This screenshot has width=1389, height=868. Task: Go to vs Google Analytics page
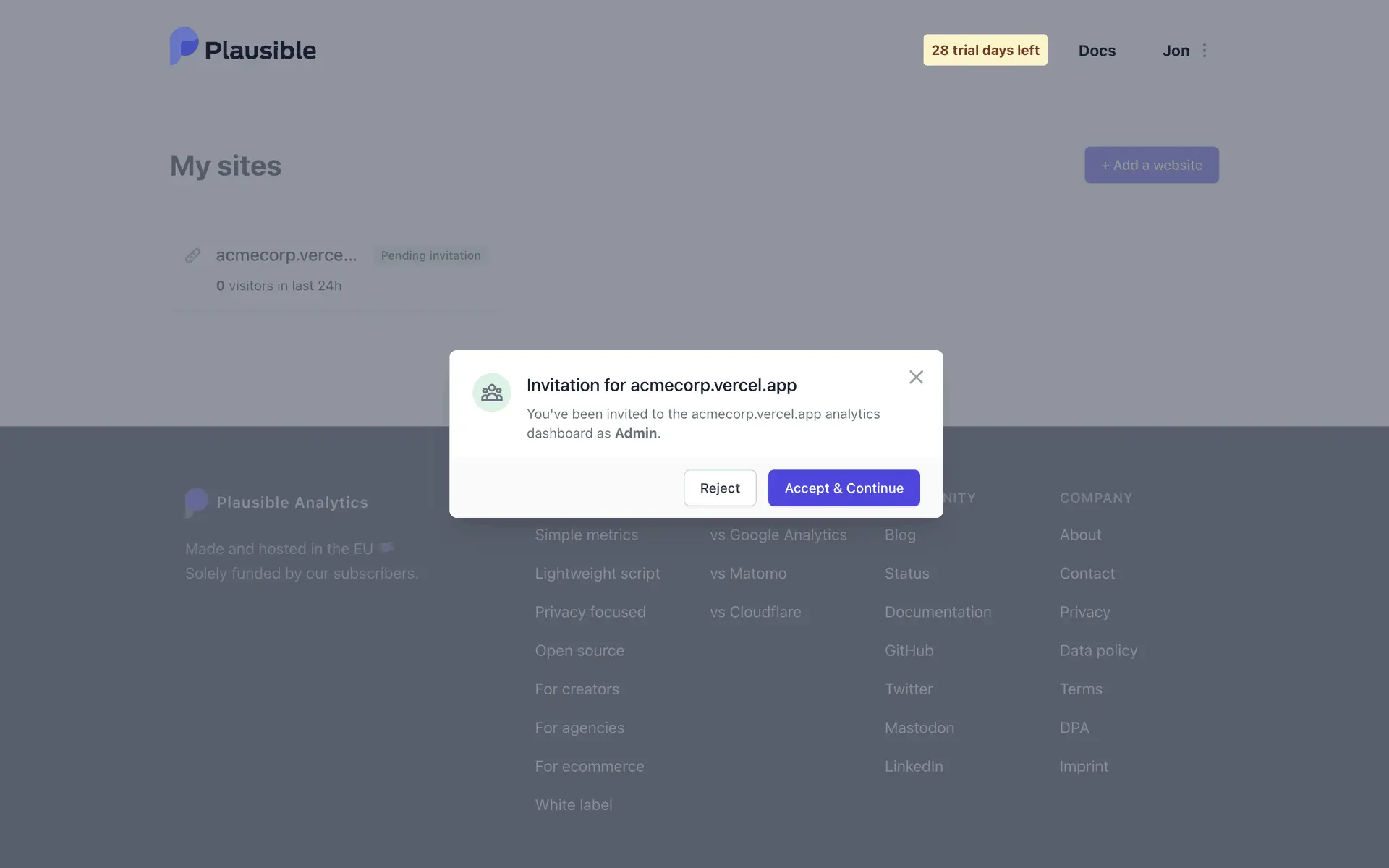pyautogui.click(x=778, y=535)
